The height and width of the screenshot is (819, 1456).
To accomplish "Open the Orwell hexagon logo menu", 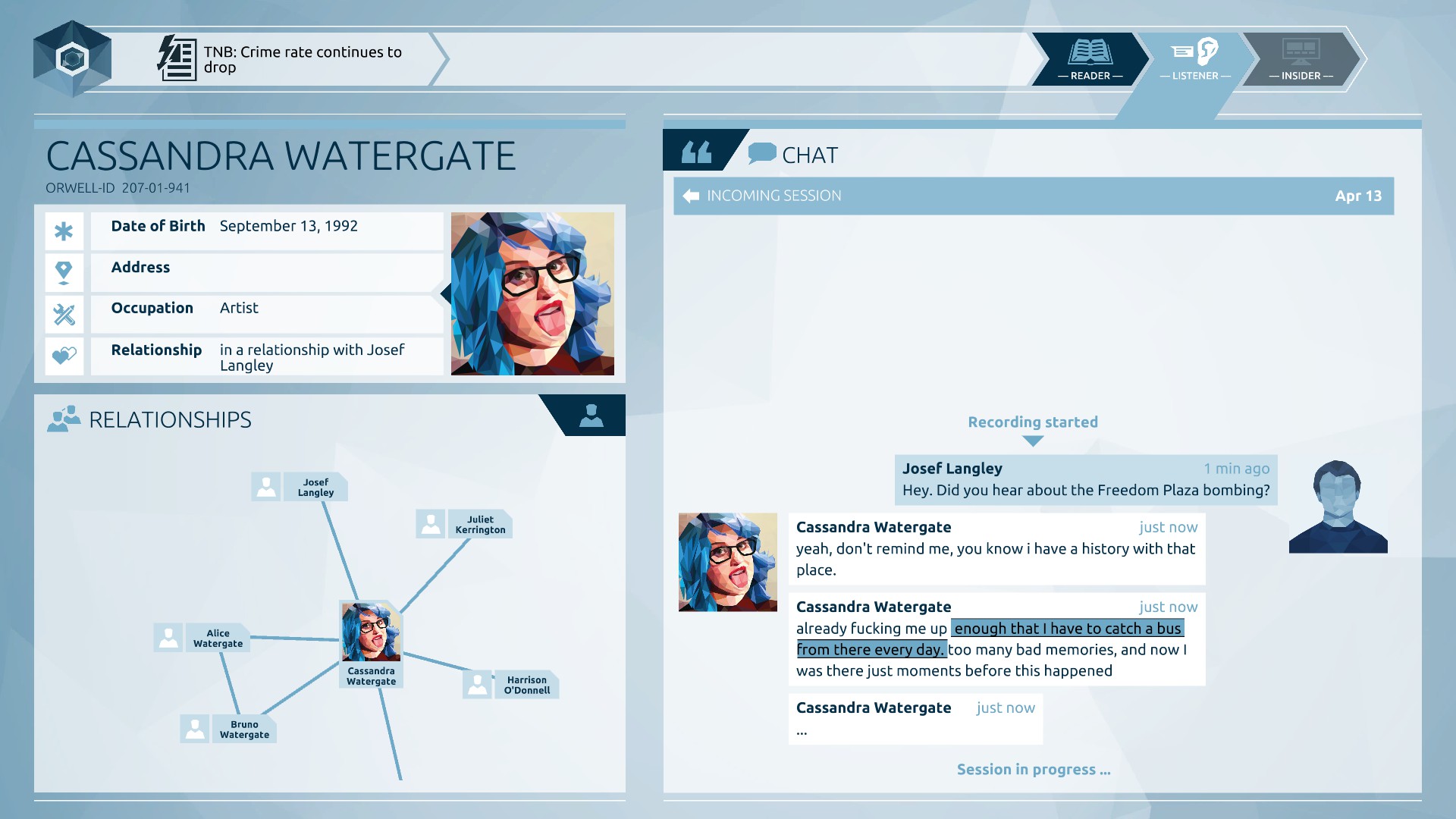I will pyautogui.click(x=72, y=58).
